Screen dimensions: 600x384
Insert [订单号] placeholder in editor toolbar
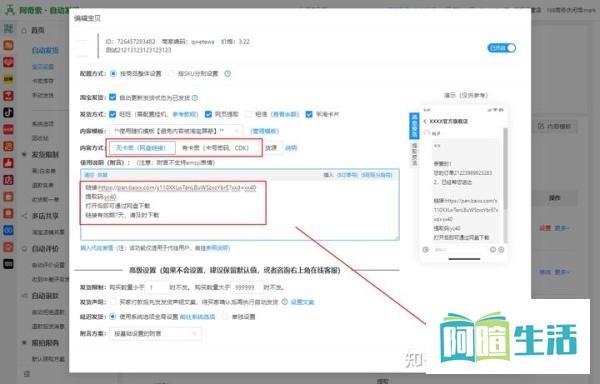347,175
